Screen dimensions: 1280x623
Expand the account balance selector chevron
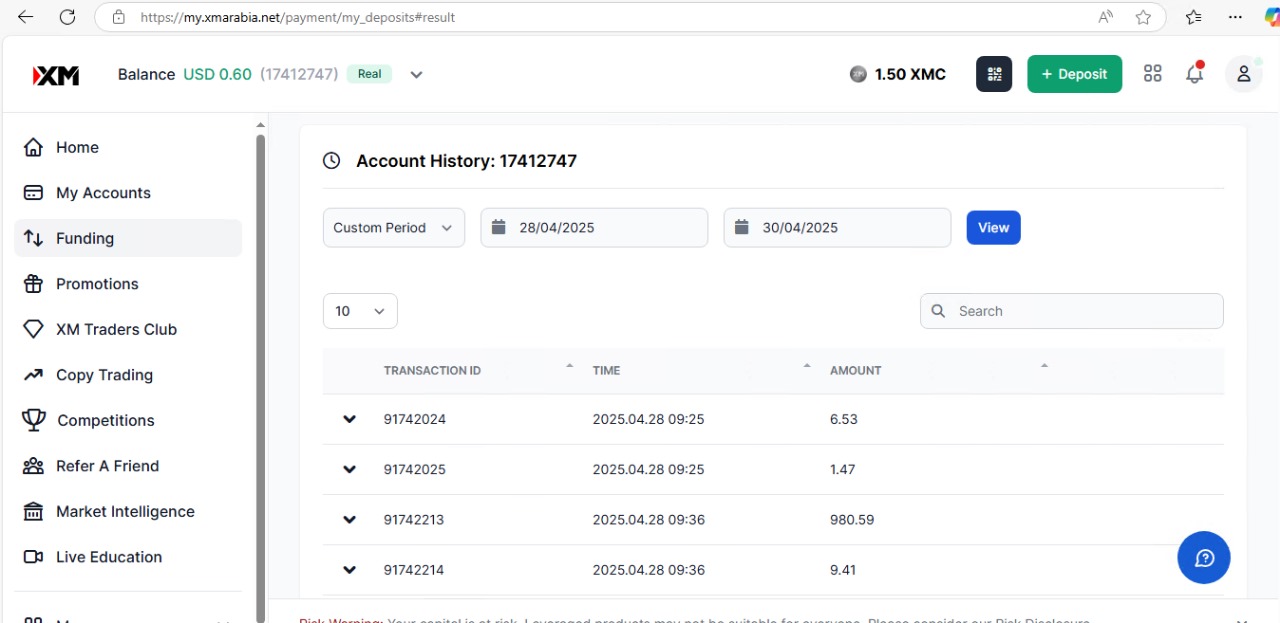tap(416, 75)
